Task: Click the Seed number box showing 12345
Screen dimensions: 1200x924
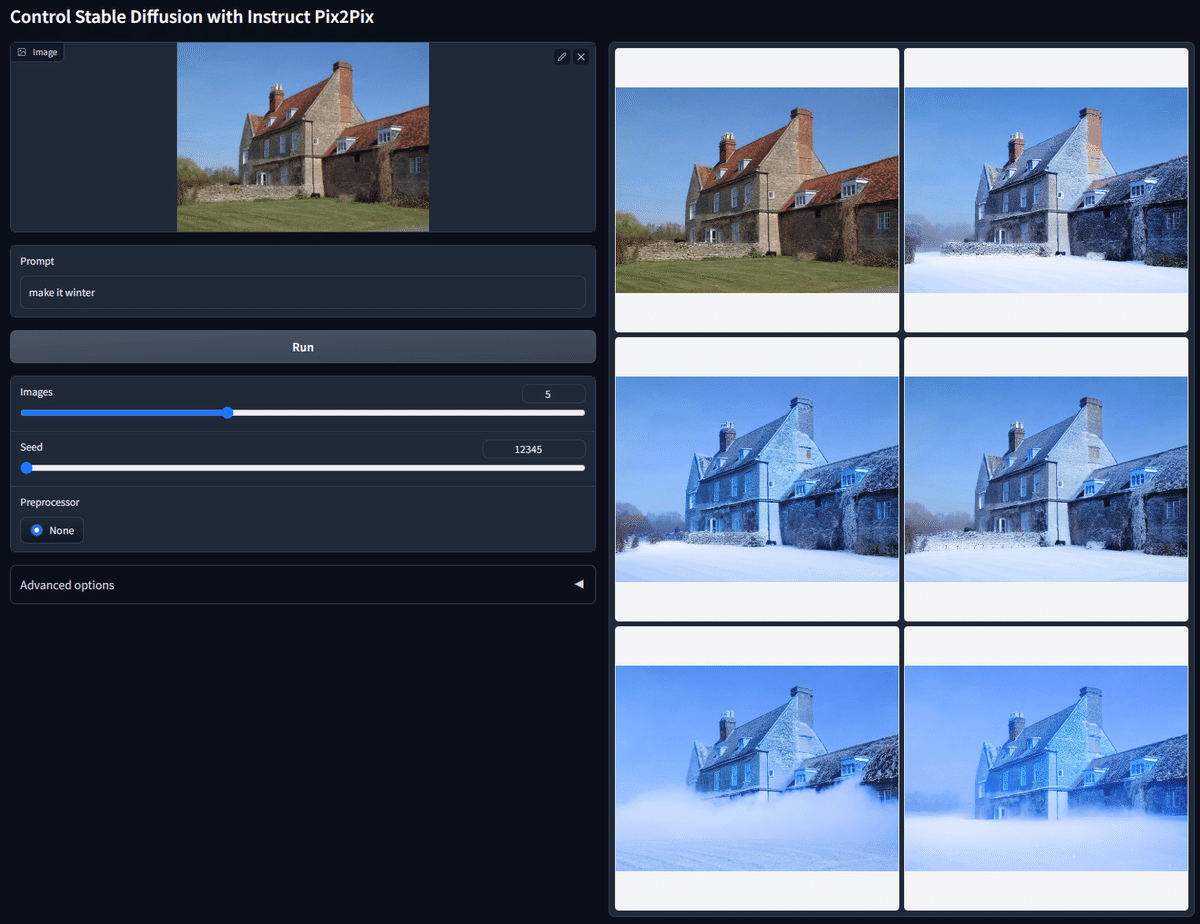Action: pyautogui.click(x=534, y=449)
